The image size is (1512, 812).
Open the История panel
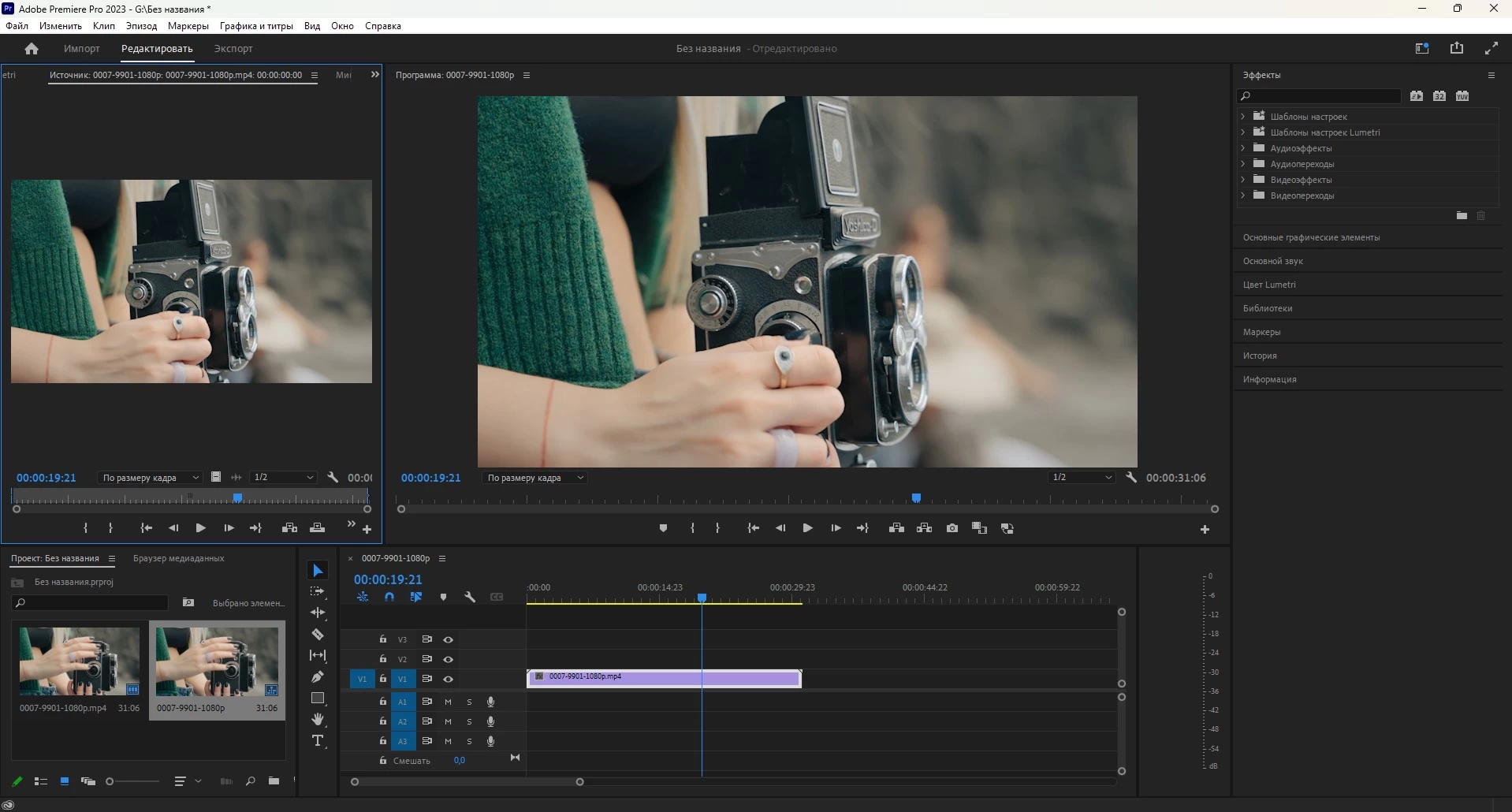tap(1260, 356)
